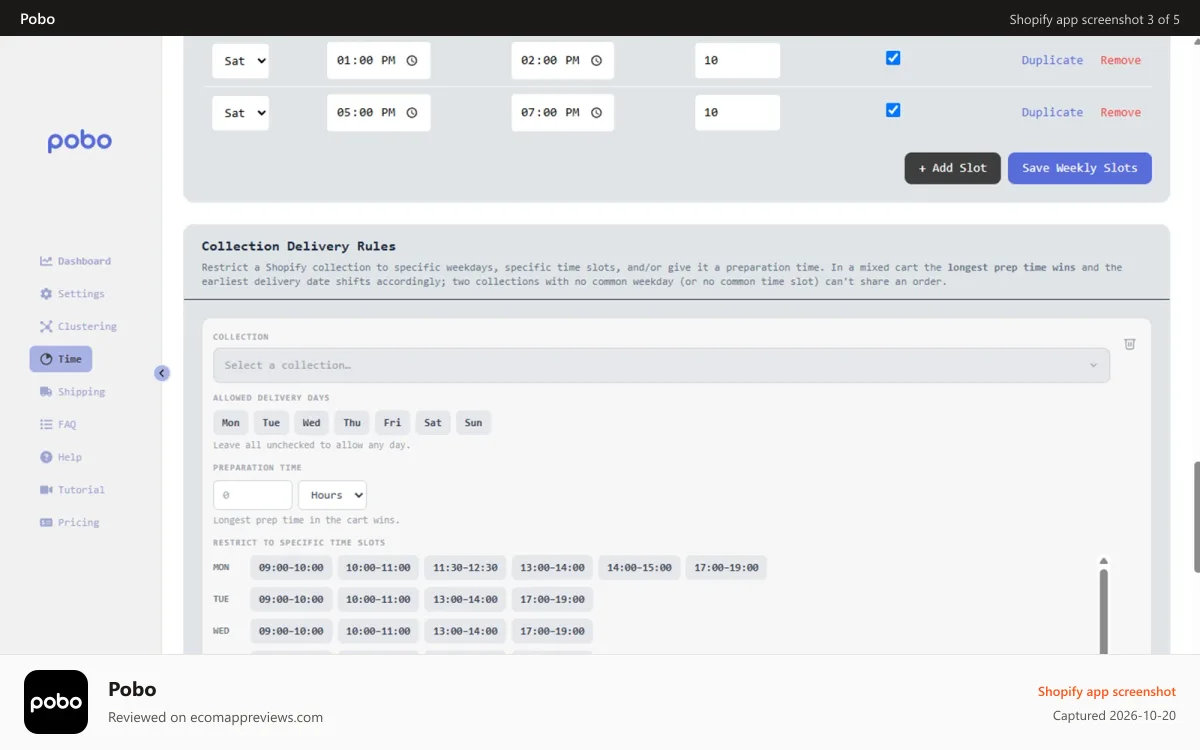Select the Clustering icon in sidebar

[46, 326]
